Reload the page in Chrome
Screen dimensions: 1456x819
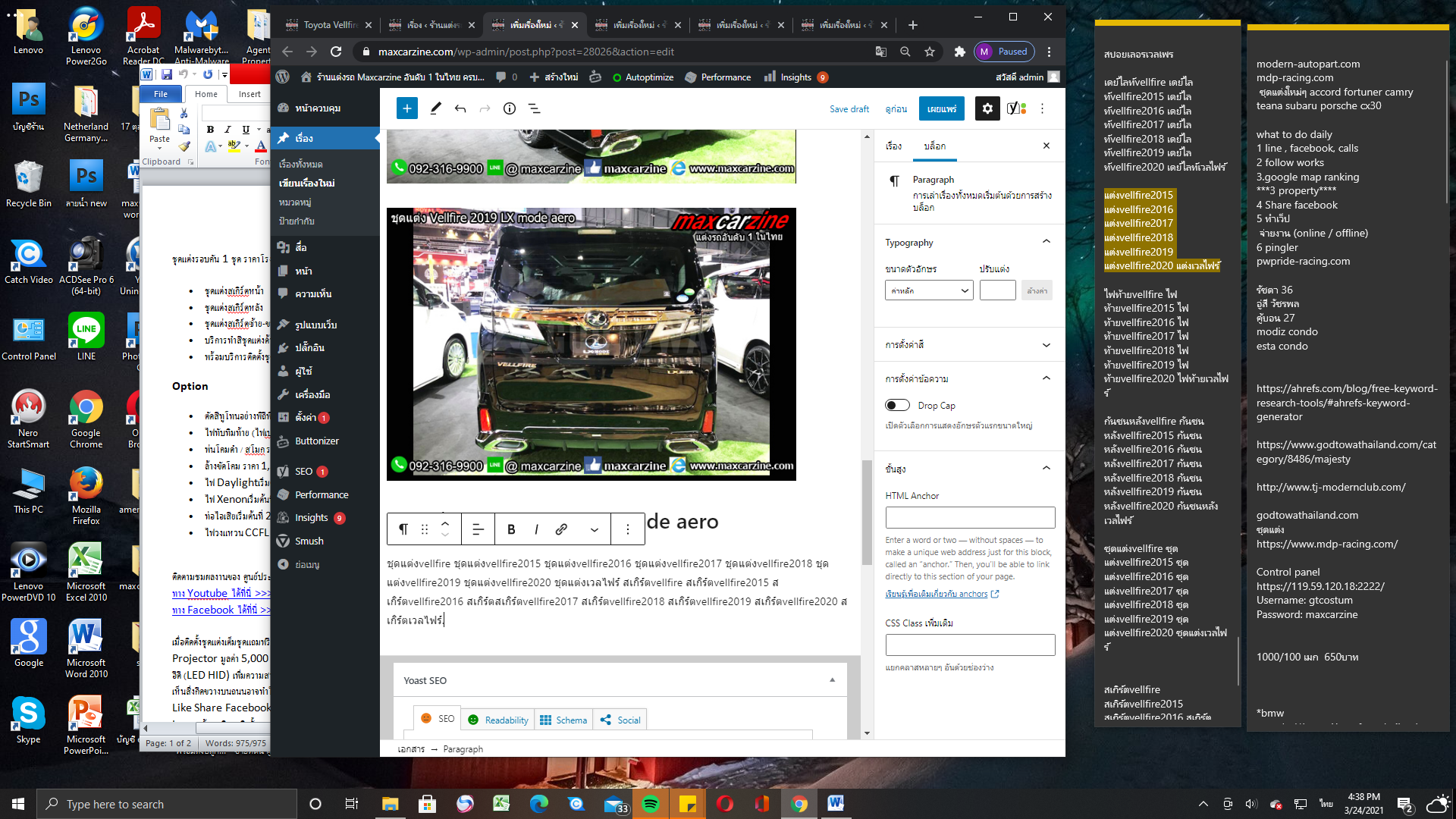point(336,52)
